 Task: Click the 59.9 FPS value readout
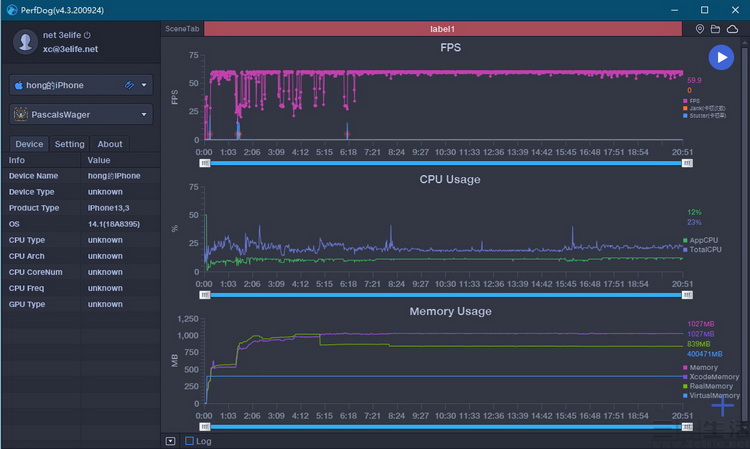tap(694, 80)
